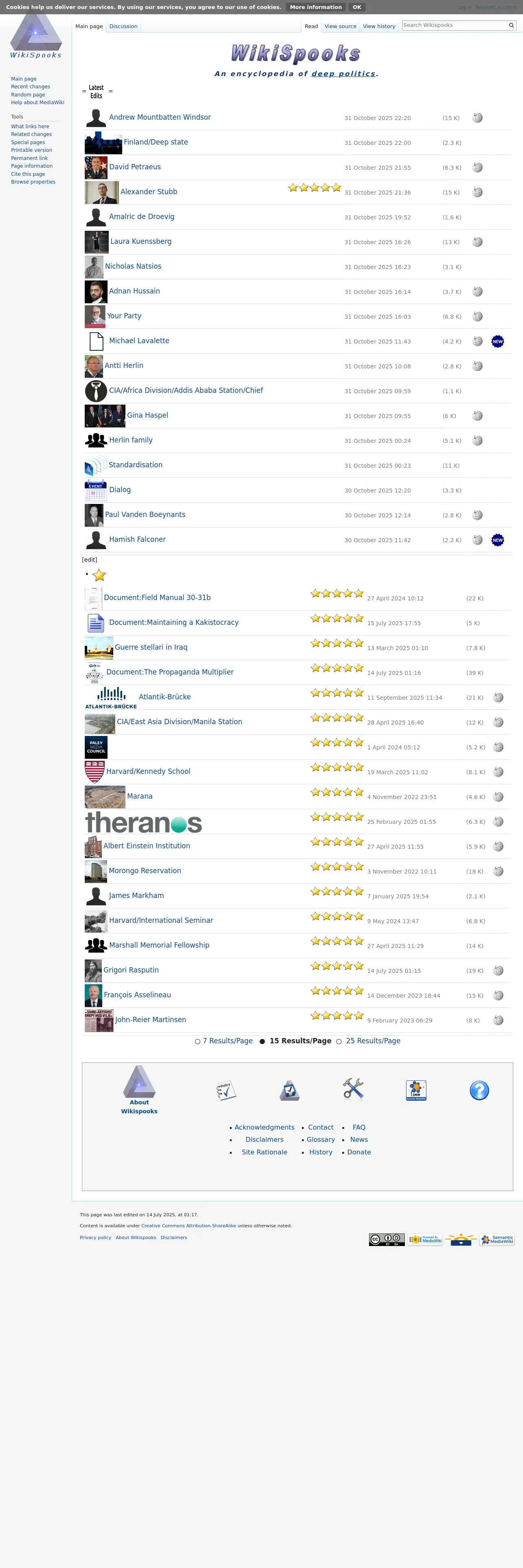Open the Creative Commons Attribution-ShareAlike license link
The image size is (523, 1568).
click(x=189, y=1225)
